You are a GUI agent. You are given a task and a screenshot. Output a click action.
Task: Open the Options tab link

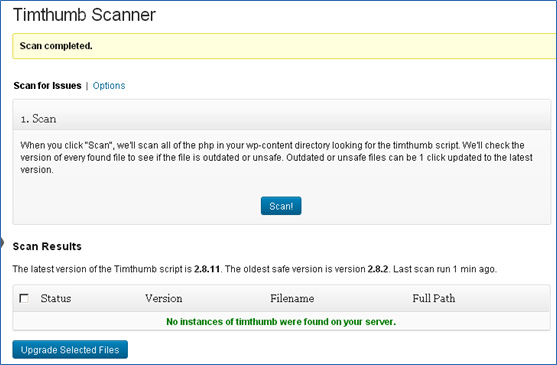pos(109,86)
